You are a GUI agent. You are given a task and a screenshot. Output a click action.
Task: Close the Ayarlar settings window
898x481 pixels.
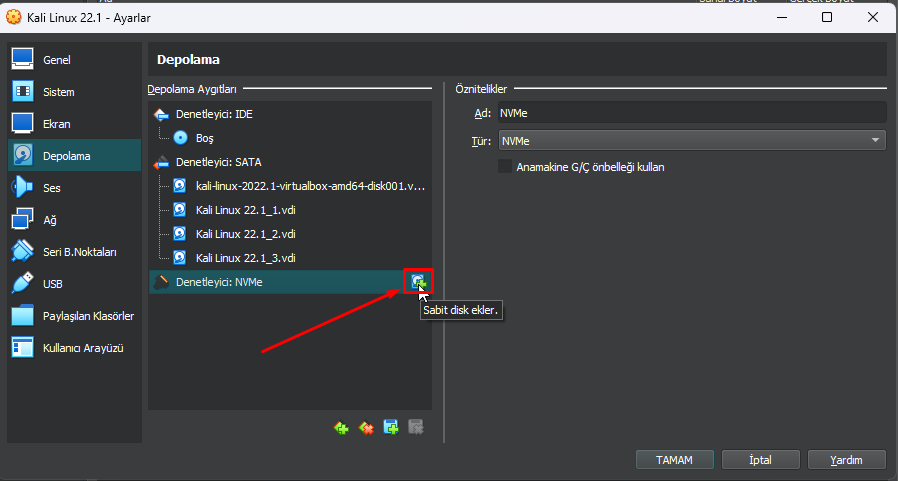point(873,17)
